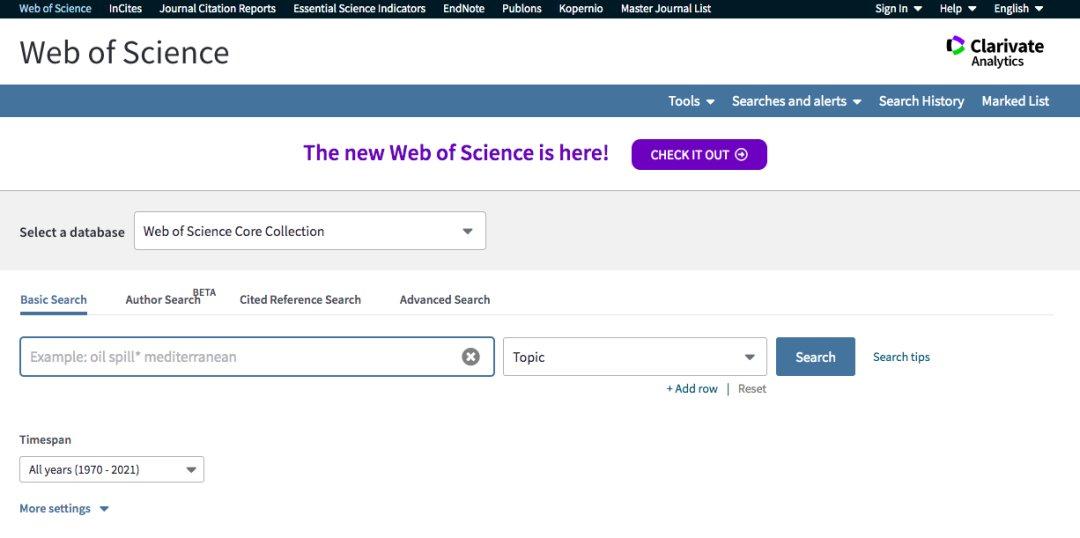Open the Marked List

coord(1015,101)
